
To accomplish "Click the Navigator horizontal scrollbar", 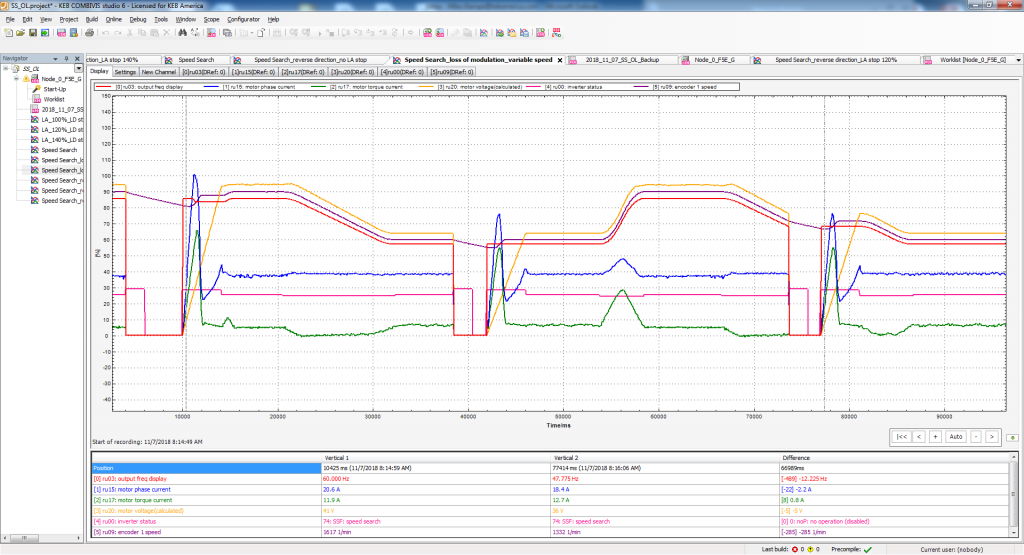I will click(42, 538).
